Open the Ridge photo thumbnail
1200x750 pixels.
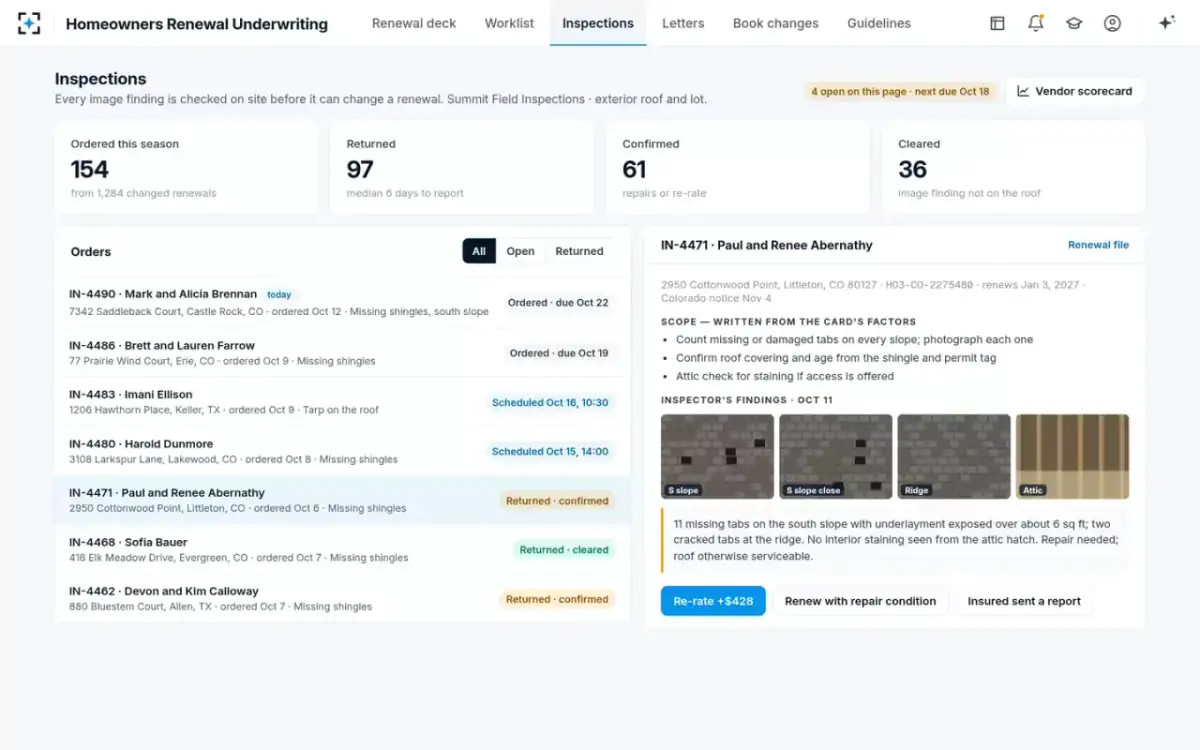(954, 456)
